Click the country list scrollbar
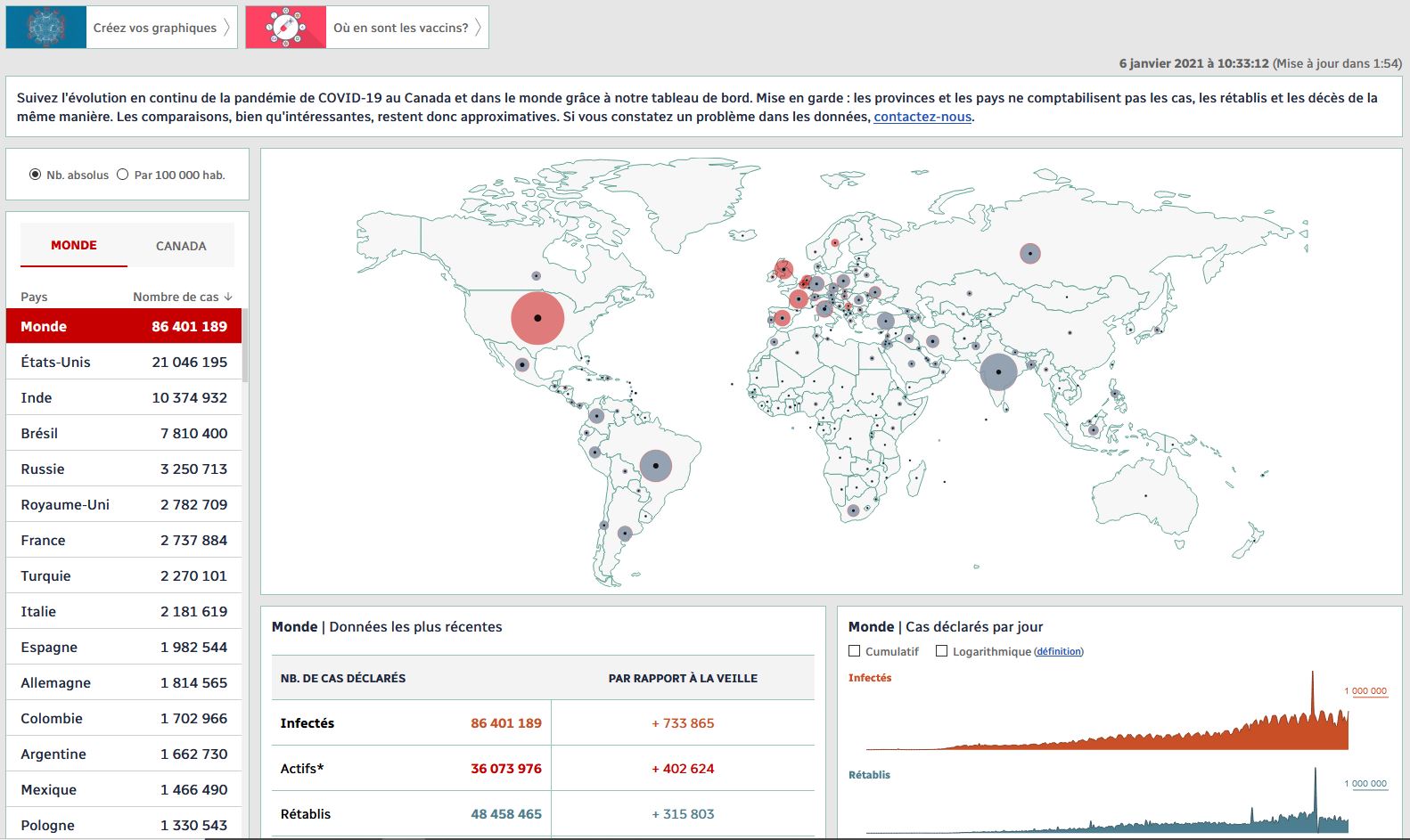Image resolution: width=1410 pixels, height=840 pixels. click(245, 346)
